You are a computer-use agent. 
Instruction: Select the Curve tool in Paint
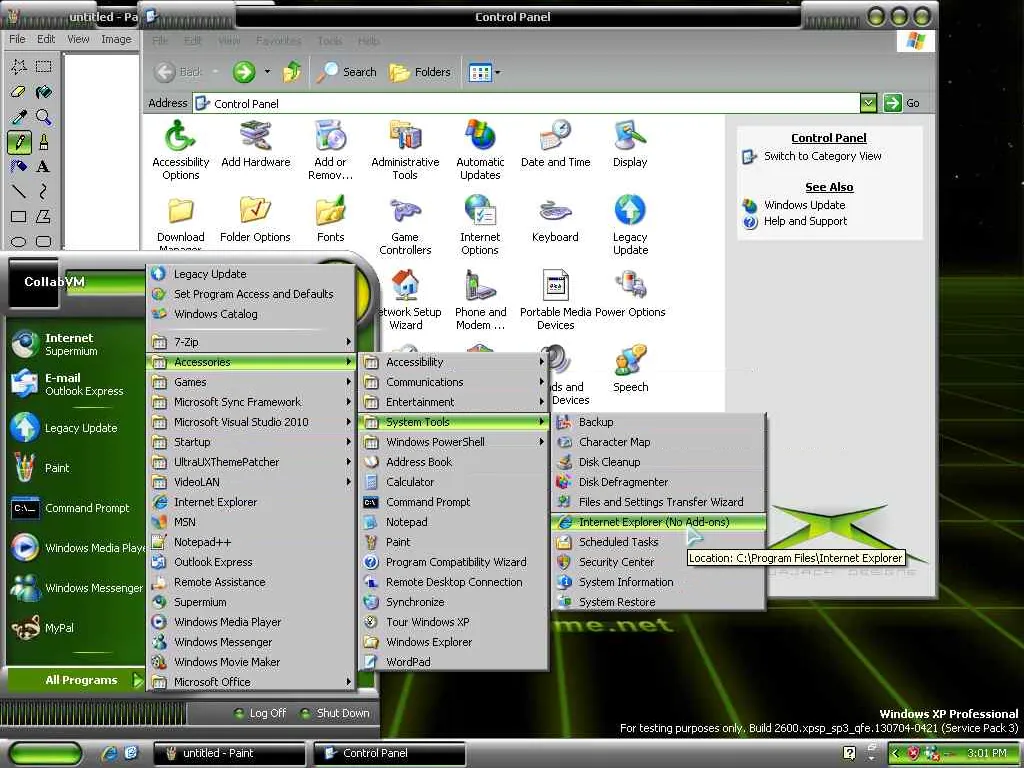pyautogui.click(x=44, y=191)
